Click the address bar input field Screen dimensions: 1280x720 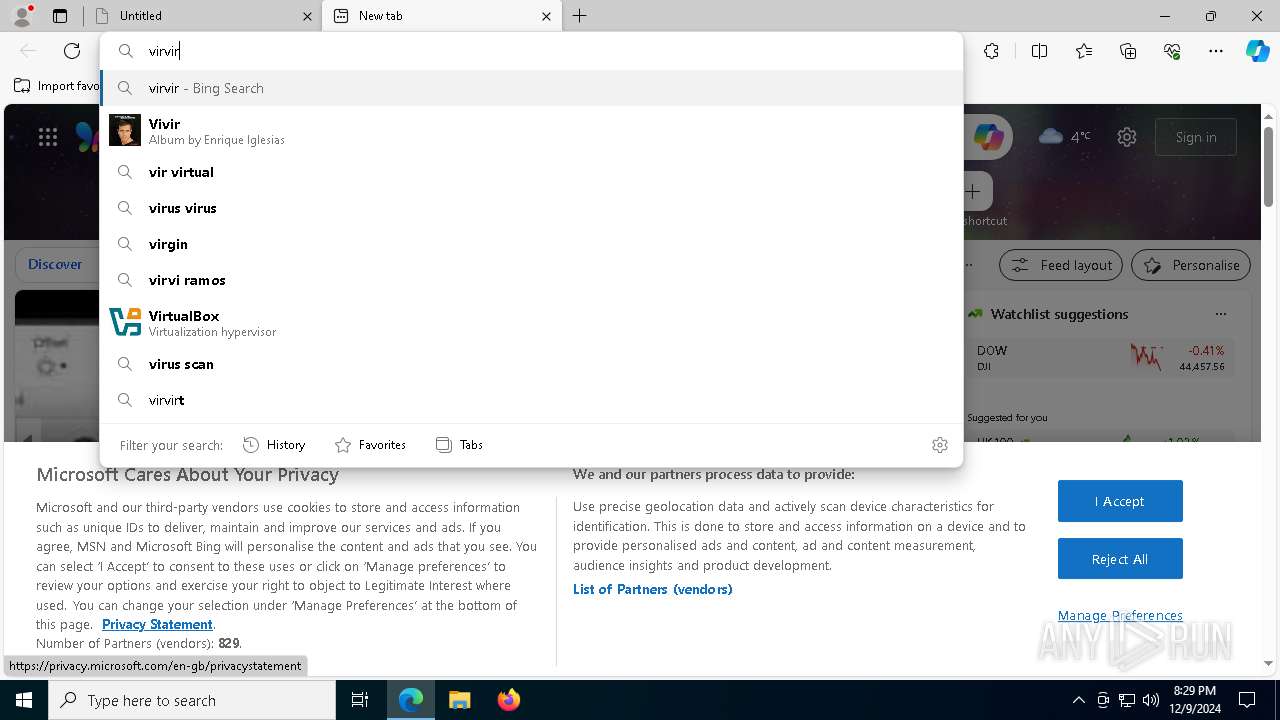531,51
